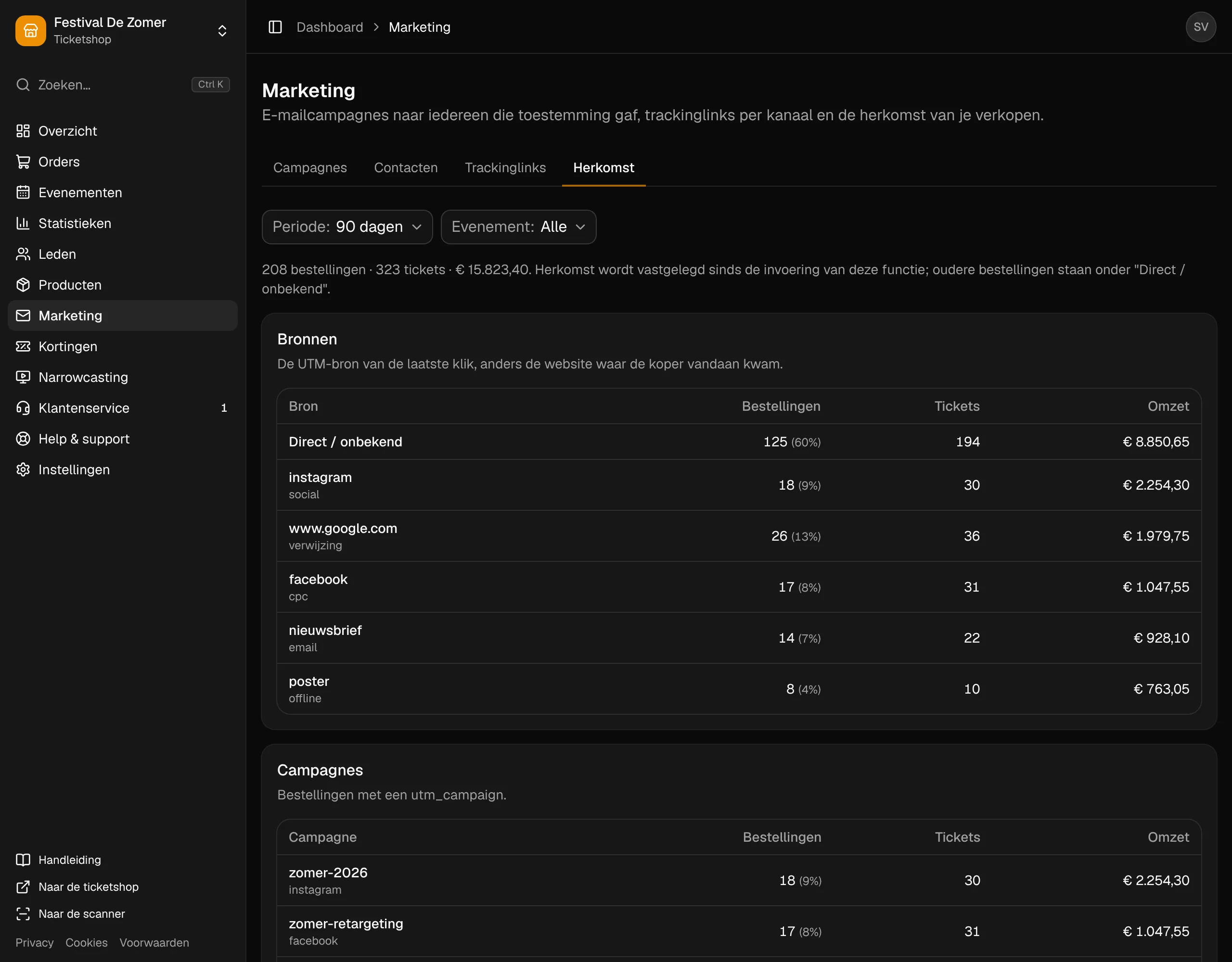Image resolution: width=1232 pixels, height=962 pixels.
Task: Switch to the Campagnes tab
Action: [310, 167]
